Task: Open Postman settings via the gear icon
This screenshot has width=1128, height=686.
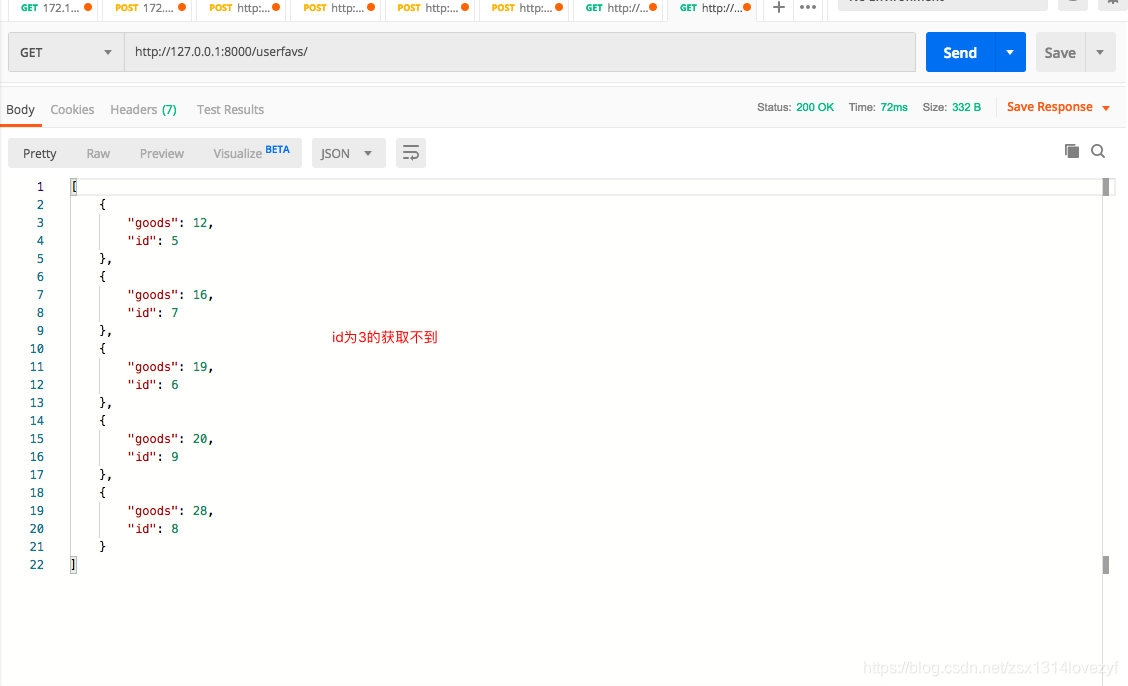Action: [x=1113, y=5]
